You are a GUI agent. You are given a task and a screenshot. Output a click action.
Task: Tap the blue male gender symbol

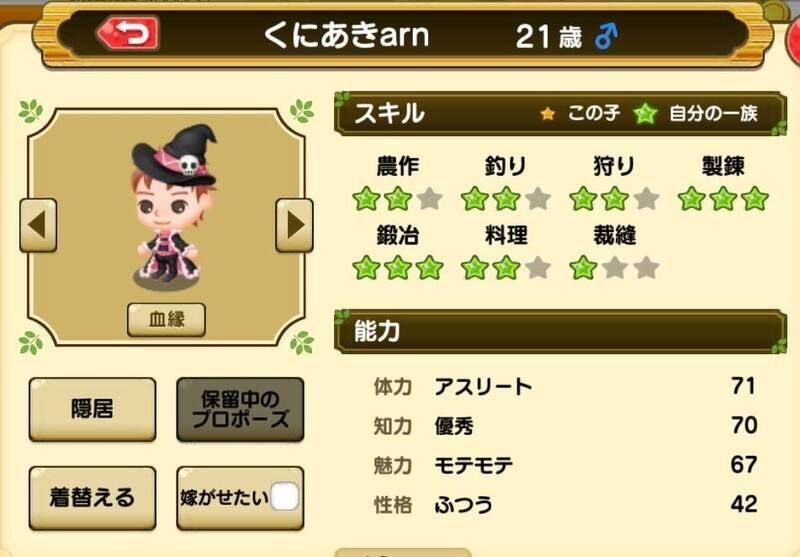pyautogui.click(x=606, y=36)
